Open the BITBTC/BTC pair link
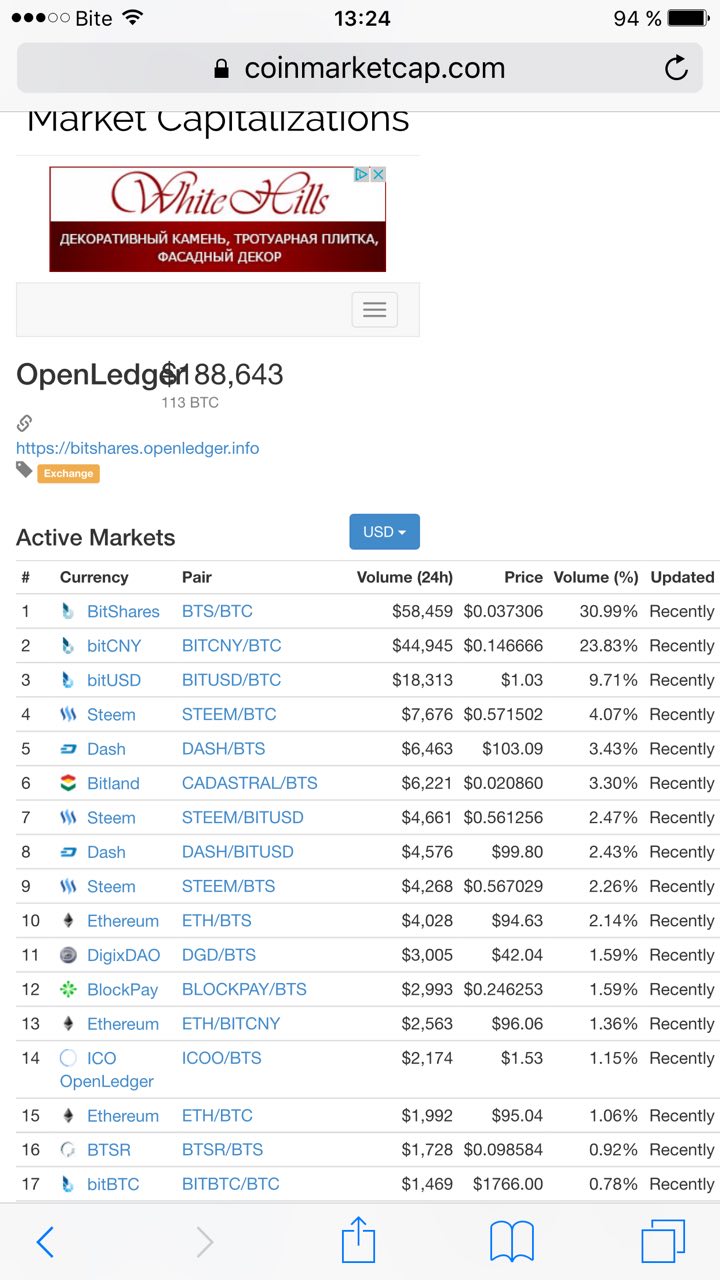This screenshot has height=1280, width=720. 231,1184
